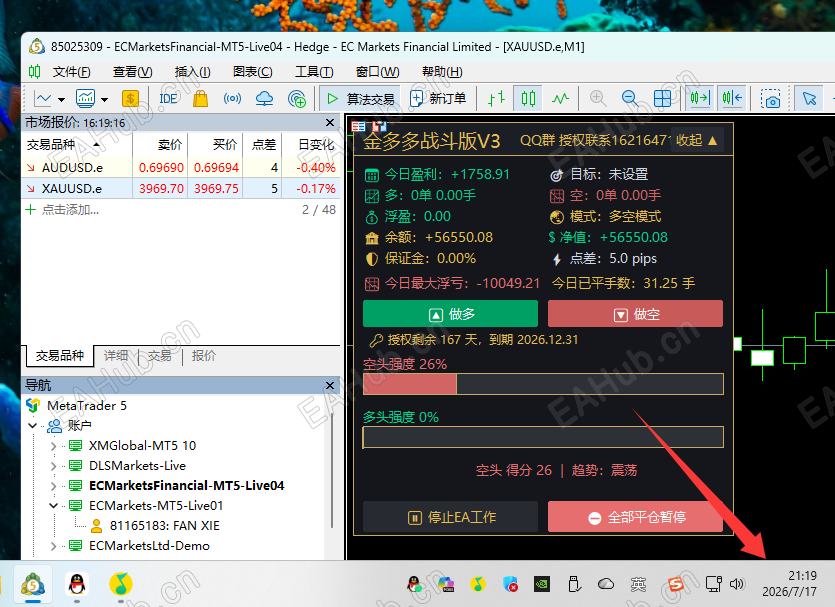This screenshot has width=835, height=607.
Task: Click the 全部平仓暂停 button
Action: (x=635, y=517)
